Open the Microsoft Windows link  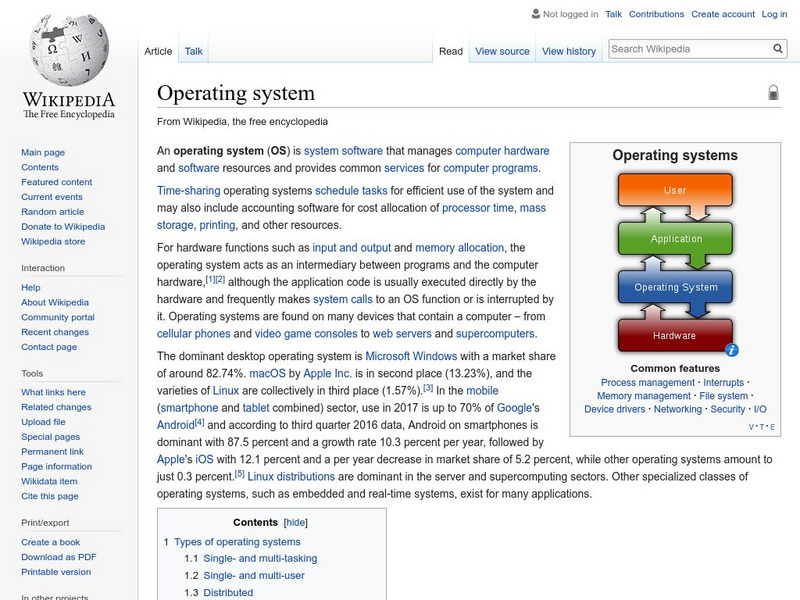pos(411,356)
